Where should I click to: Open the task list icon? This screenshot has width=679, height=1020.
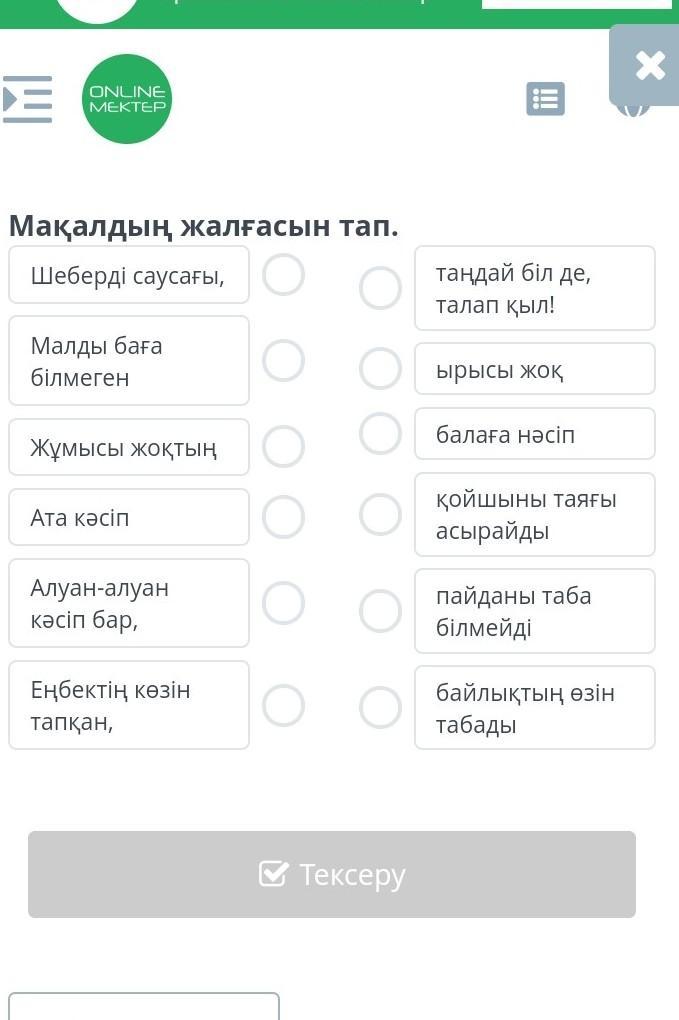[x=545, y=99]
